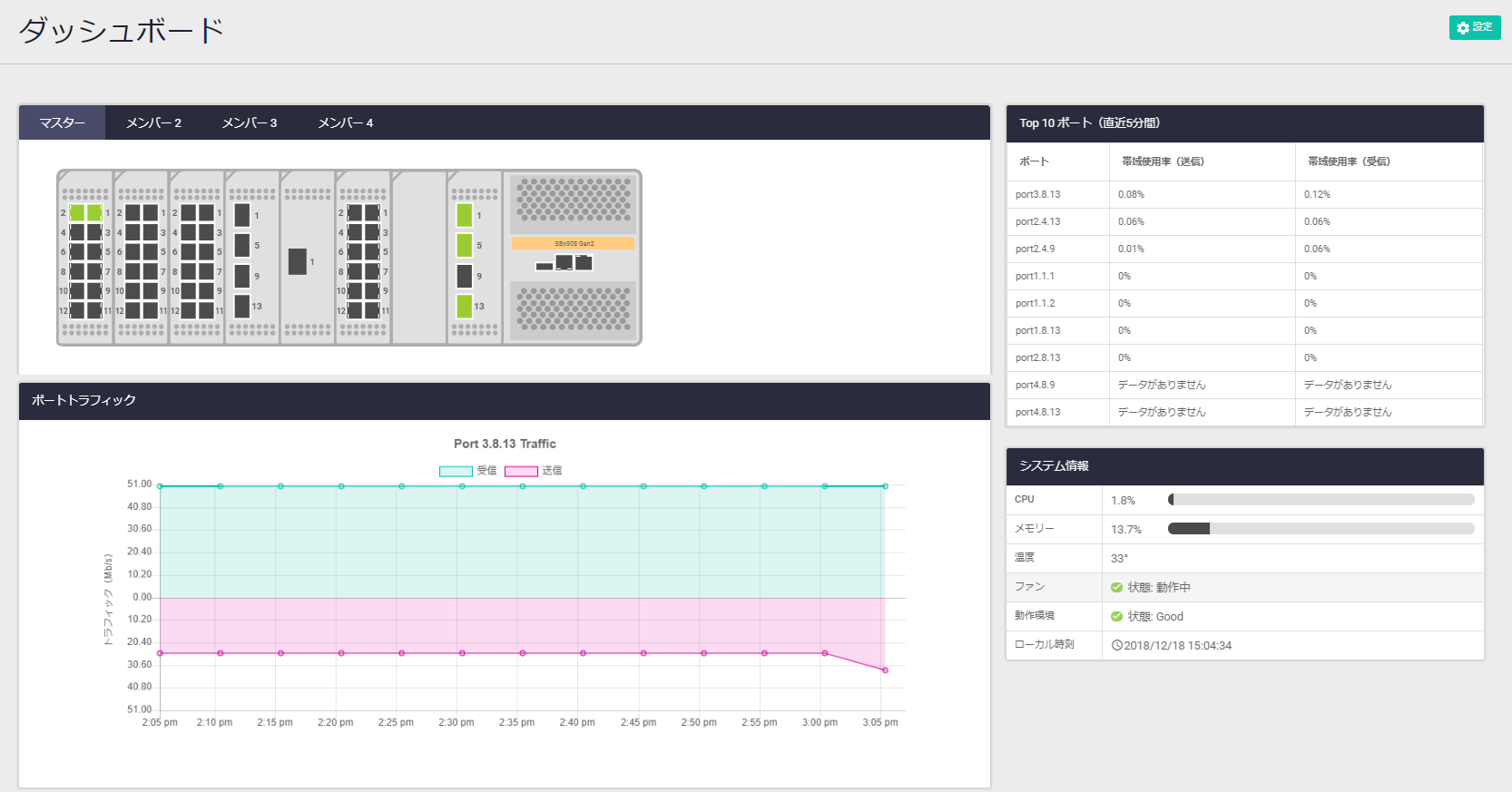Select the port2.4.9 row
The width and height of the screenshot is (1512, 792).
click(1245, 249)
